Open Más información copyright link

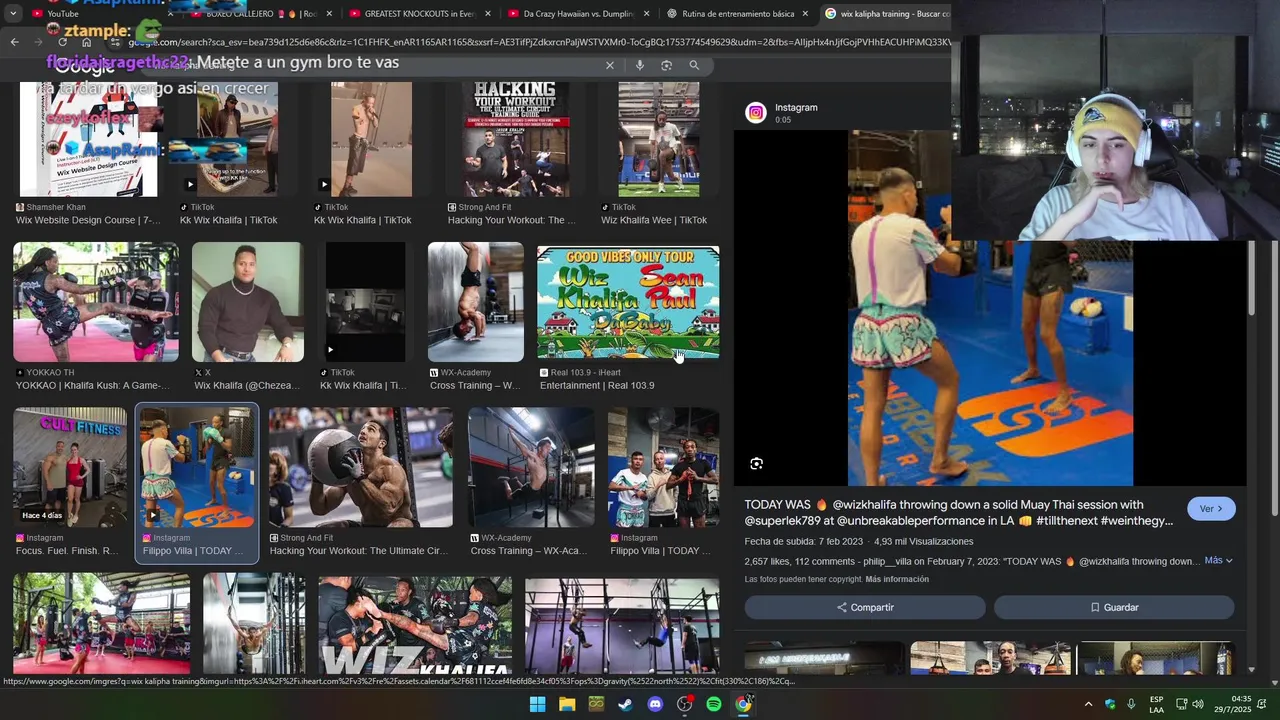(x=897, y=579)
